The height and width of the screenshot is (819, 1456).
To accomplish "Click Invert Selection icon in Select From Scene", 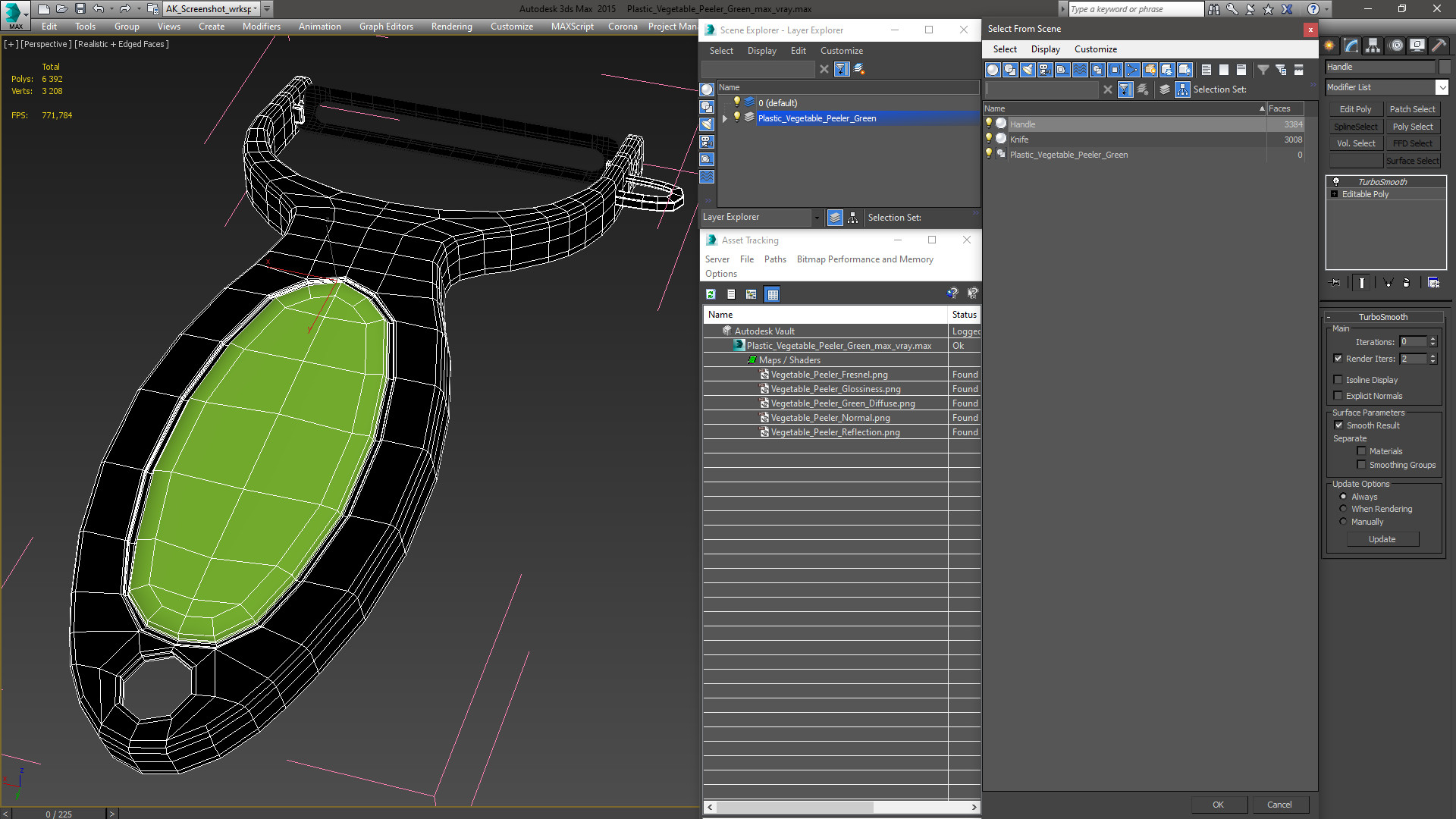I will click(1241, 70).
